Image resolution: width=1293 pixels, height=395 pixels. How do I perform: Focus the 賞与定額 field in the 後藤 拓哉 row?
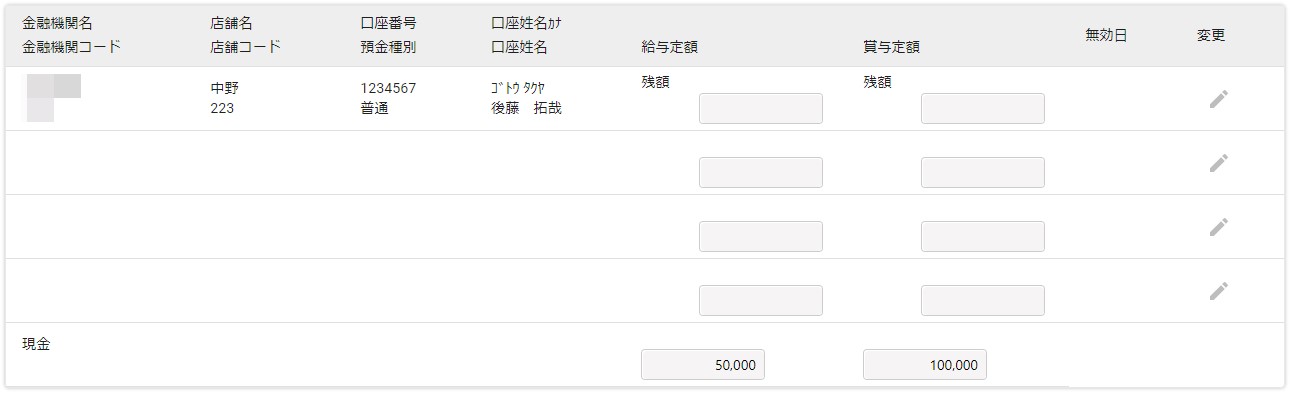[x=983, y=108]
